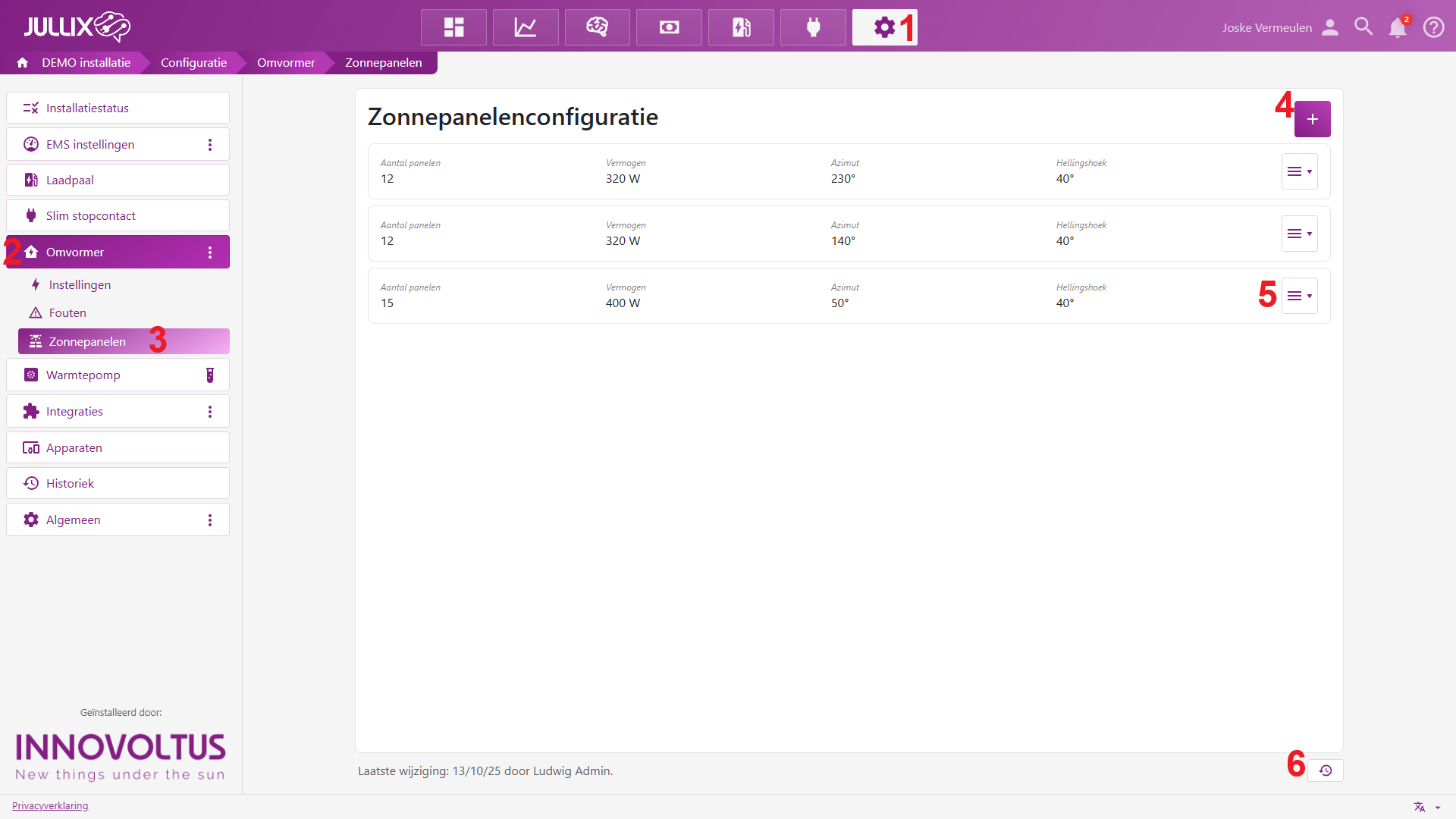
Task: Open the charging station icon in top bar
Action: point(741,27)
